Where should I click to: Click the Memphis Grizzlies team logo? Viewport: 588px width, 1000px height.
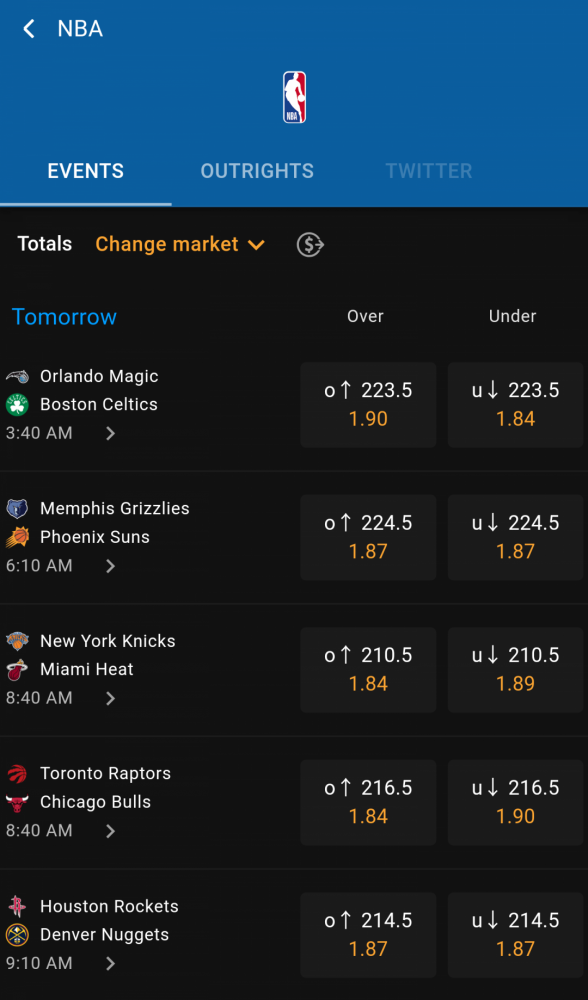tap(17, 508)
